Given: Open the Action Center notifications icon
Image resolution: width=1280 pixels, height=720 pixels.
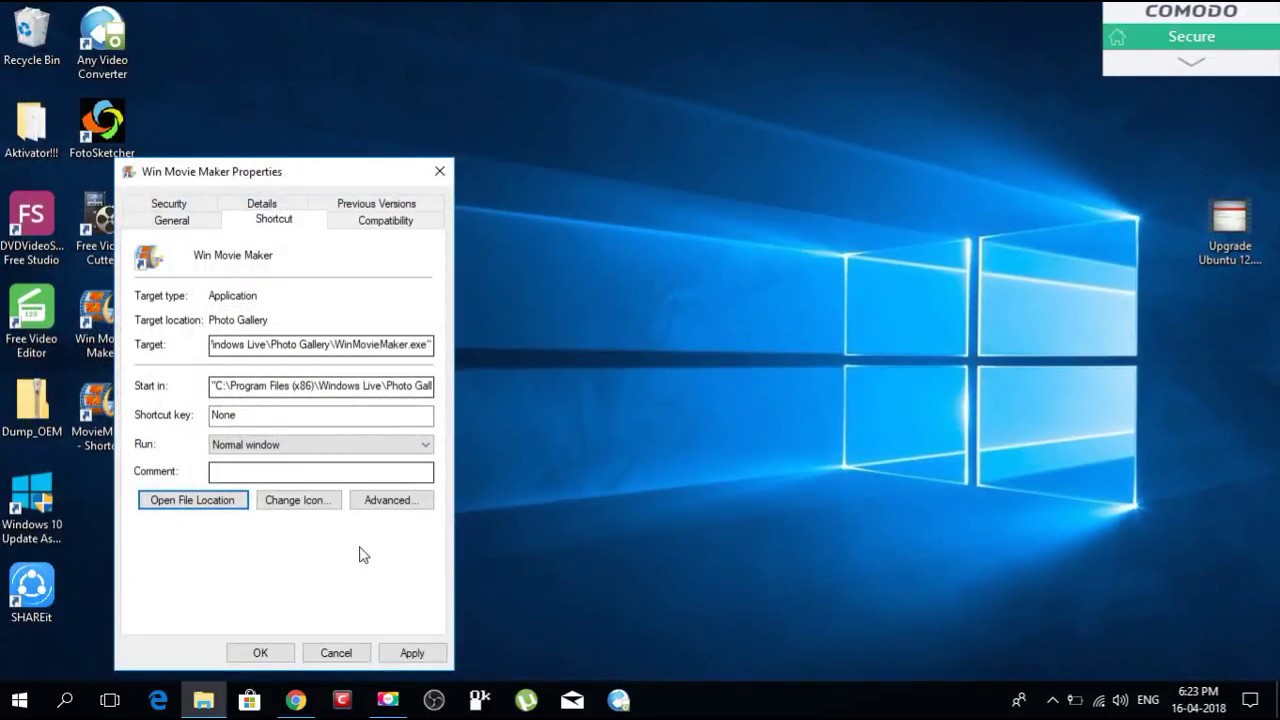Looking at the screenshot, I should pyautogui.click(x=1250, y=700).
